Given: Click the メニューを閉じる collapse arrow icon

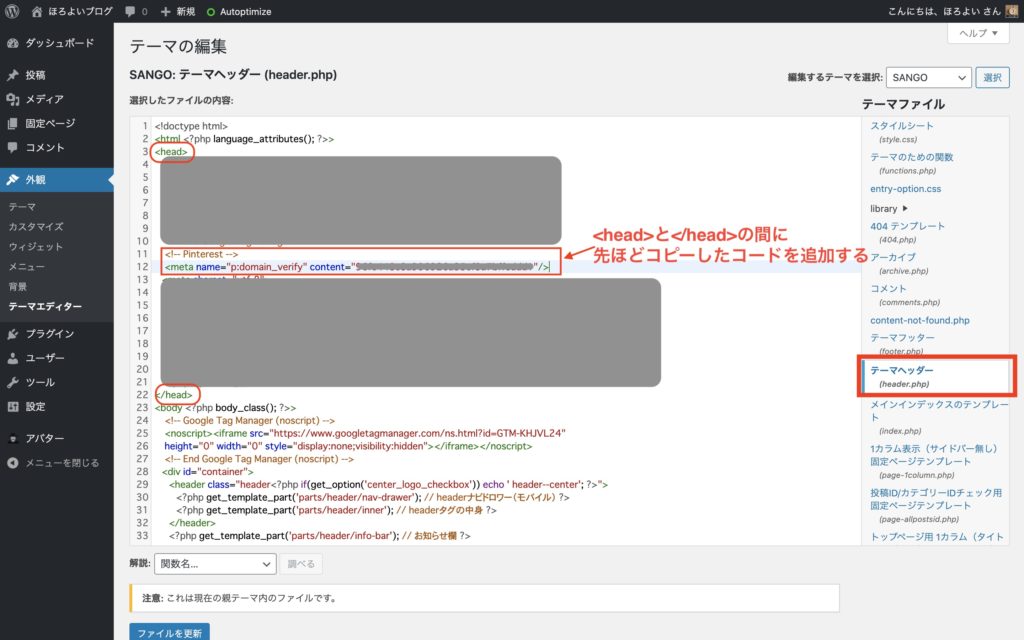Looking at the screenshot, I should click(12, 462).
